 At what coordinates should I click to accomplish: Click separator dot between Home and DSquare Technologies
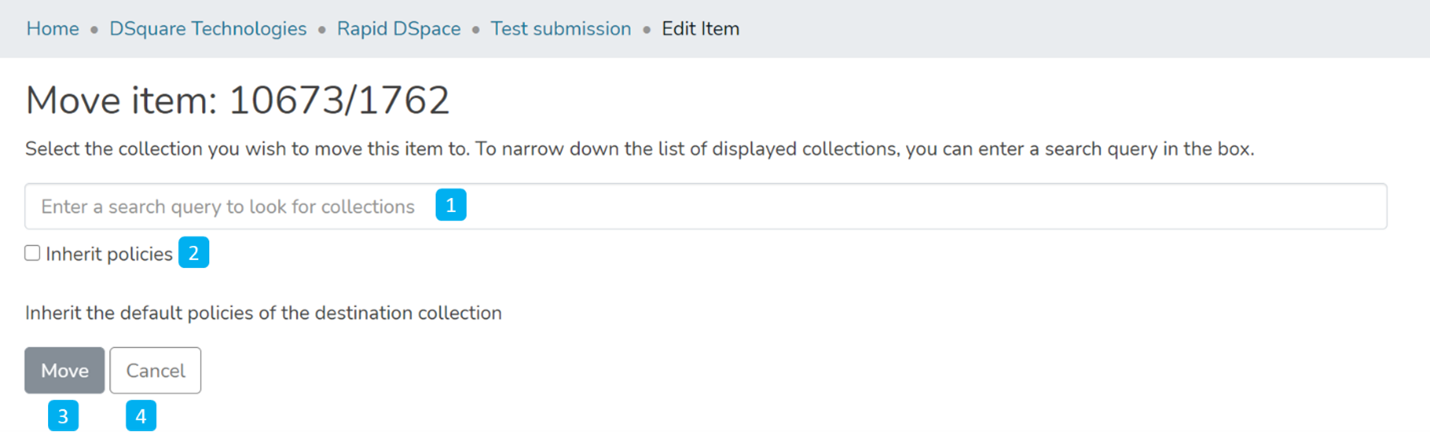click(x=94, y=30)
